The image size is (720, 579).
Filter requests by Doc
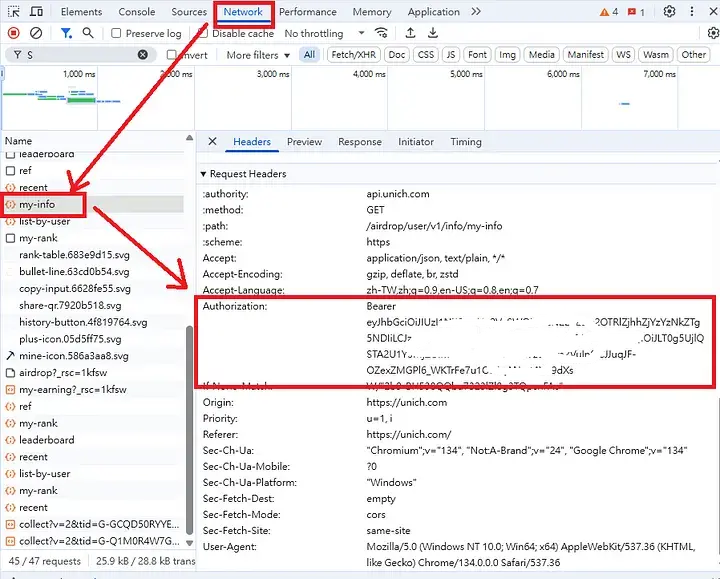tap(397, 55)
